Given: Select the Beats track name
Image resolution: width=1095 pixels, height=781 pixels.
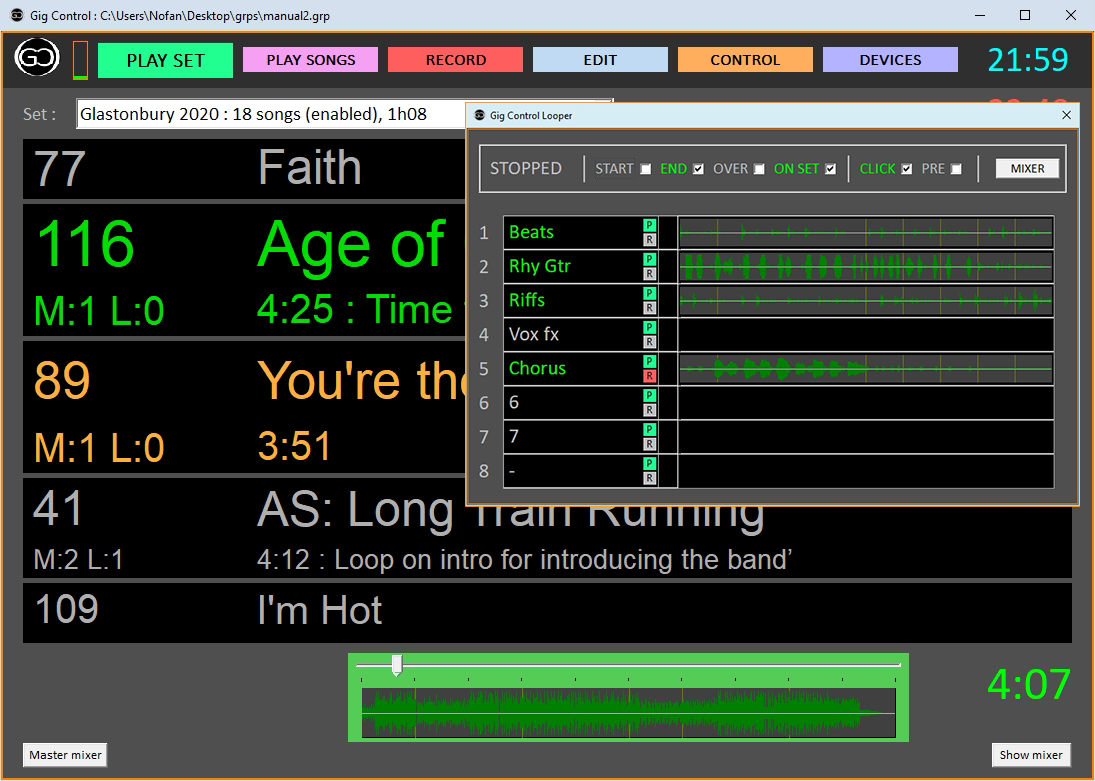Looking at the screenshot, I should 531,232.
